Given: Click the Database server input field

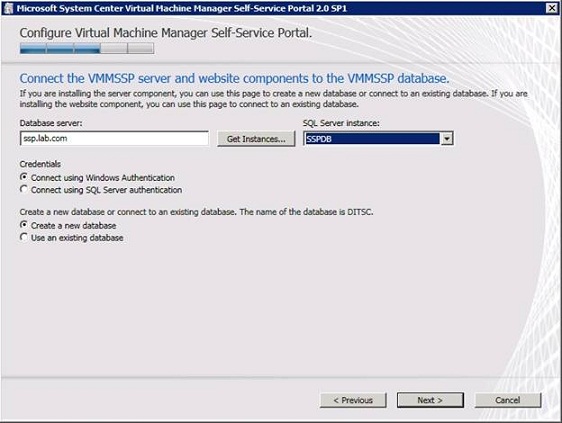Looking at the screenshot, I should [114, 138].
